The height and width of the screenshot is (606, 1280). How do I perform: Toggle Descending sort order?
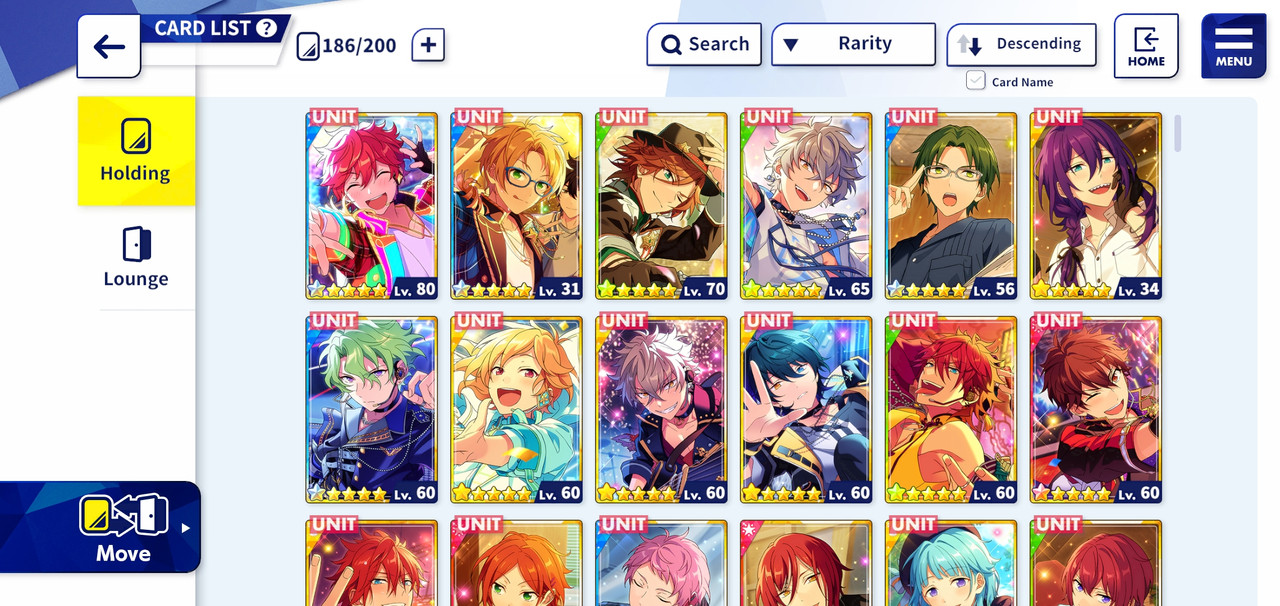[1021, 44]
